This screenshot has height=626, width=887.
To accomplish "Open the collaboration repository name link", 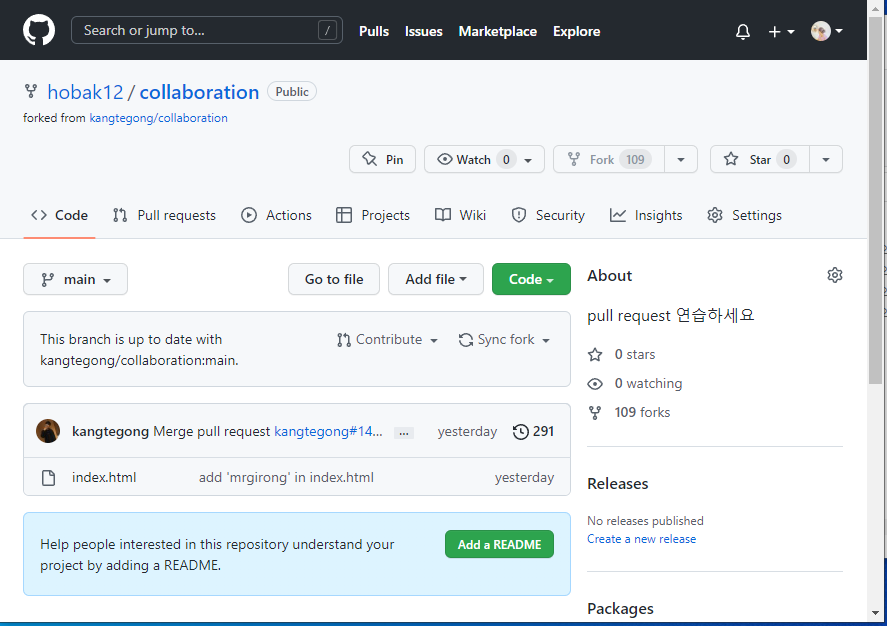I will (x=199, y=92).
